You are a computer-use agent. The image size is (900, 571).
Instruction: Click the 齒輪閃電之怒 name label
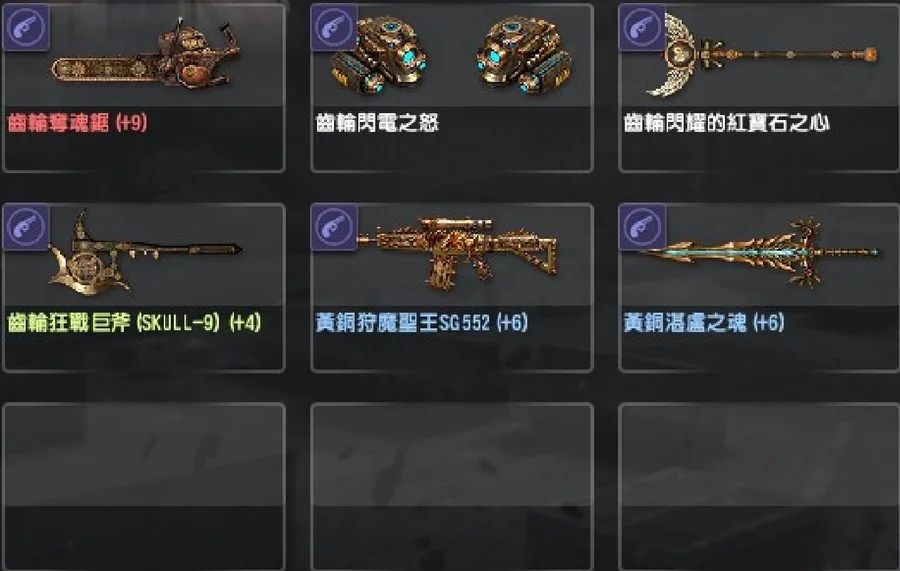pyautogui.click(x=377, y=122)
